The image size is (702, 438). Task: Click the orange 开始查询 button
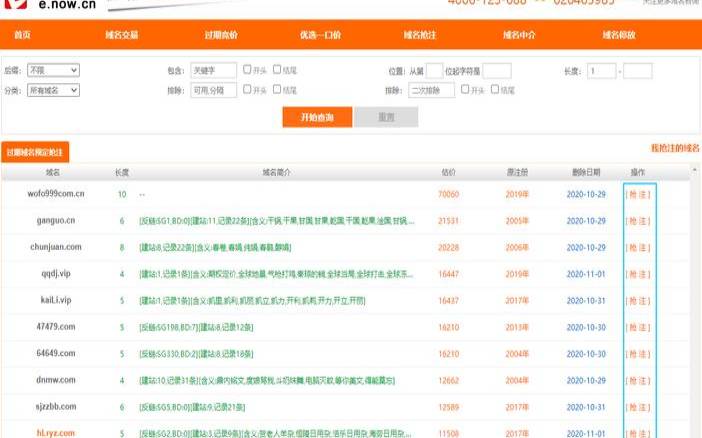pyautogui.click(x=317, y=117)
